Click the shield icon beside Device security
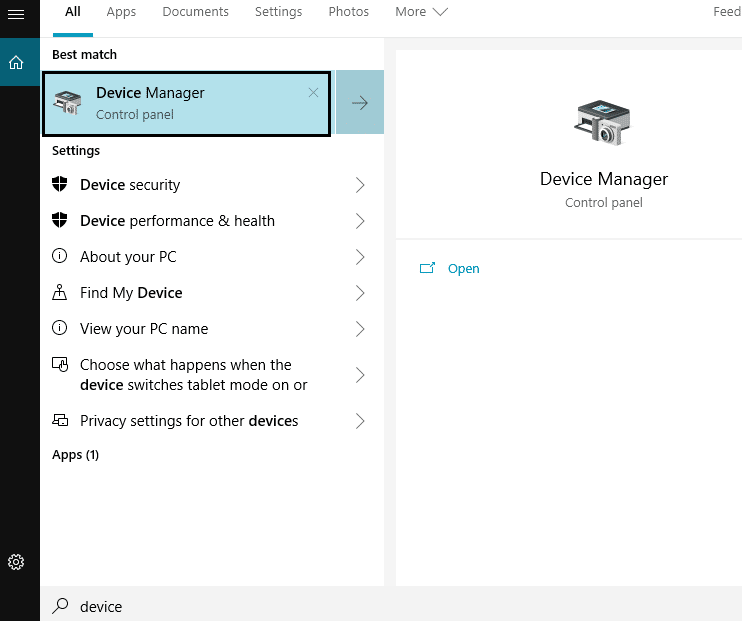 [60, 184]
